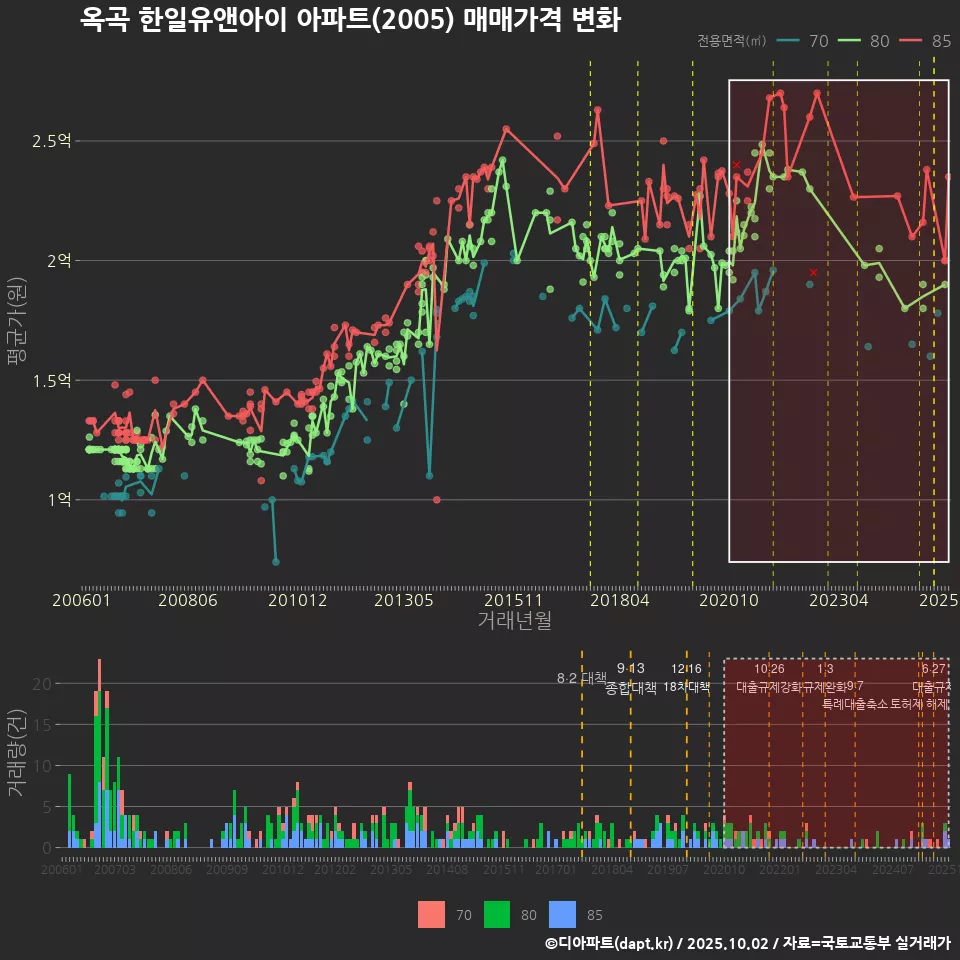Select the isolated red dot at 1억
The image size is (960, 960).
pyautogui.click(x=437, y=500)
